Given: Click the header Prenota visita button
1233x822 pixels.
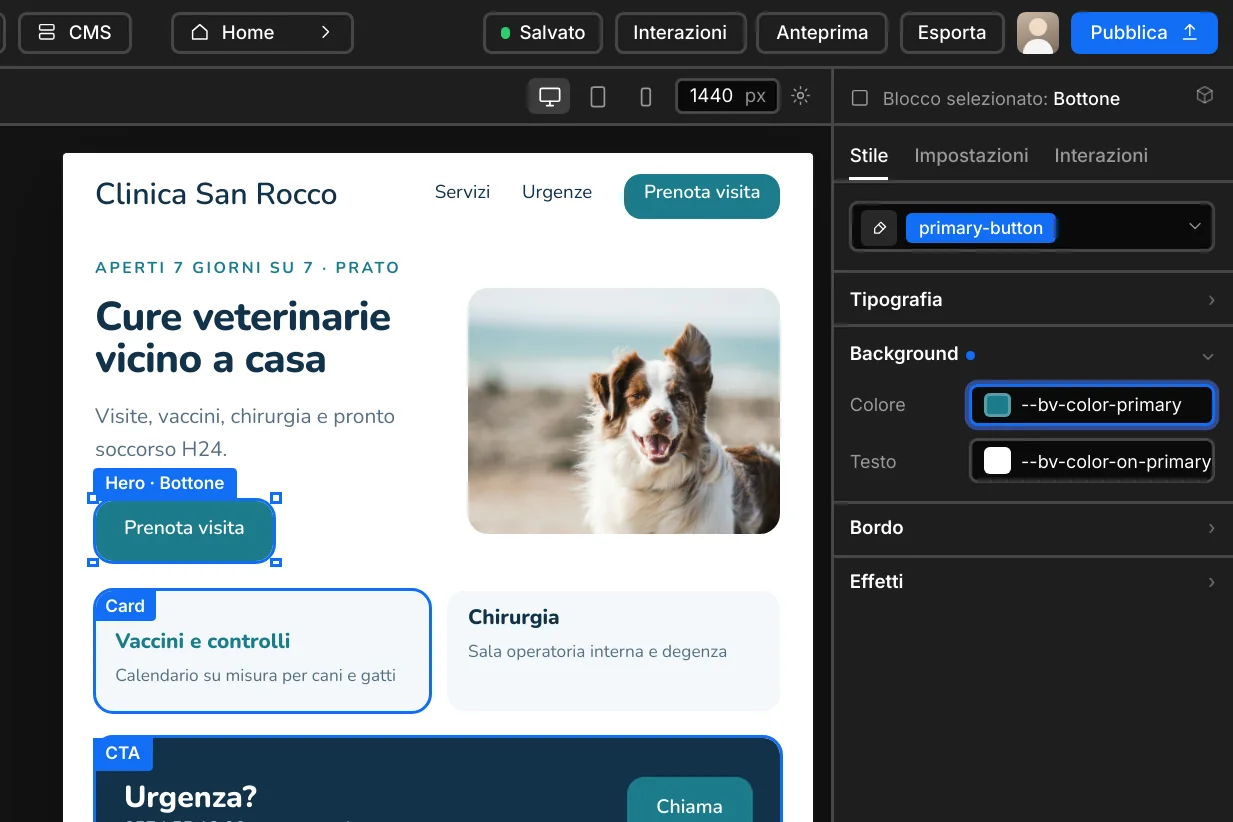Looking at the screenshot, I should [702, 195].
